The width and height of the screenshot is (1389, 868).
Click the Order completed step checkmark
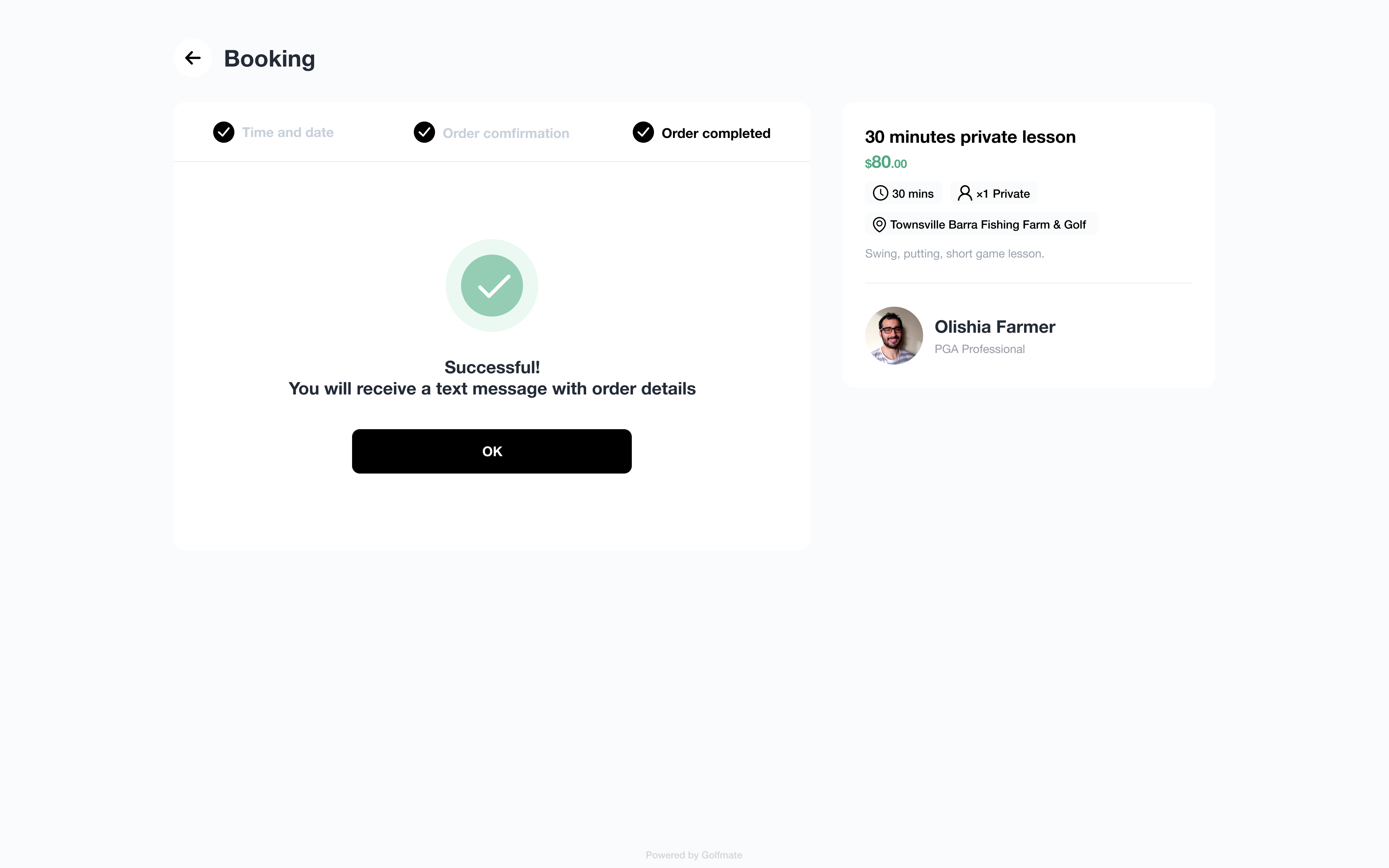643,132
